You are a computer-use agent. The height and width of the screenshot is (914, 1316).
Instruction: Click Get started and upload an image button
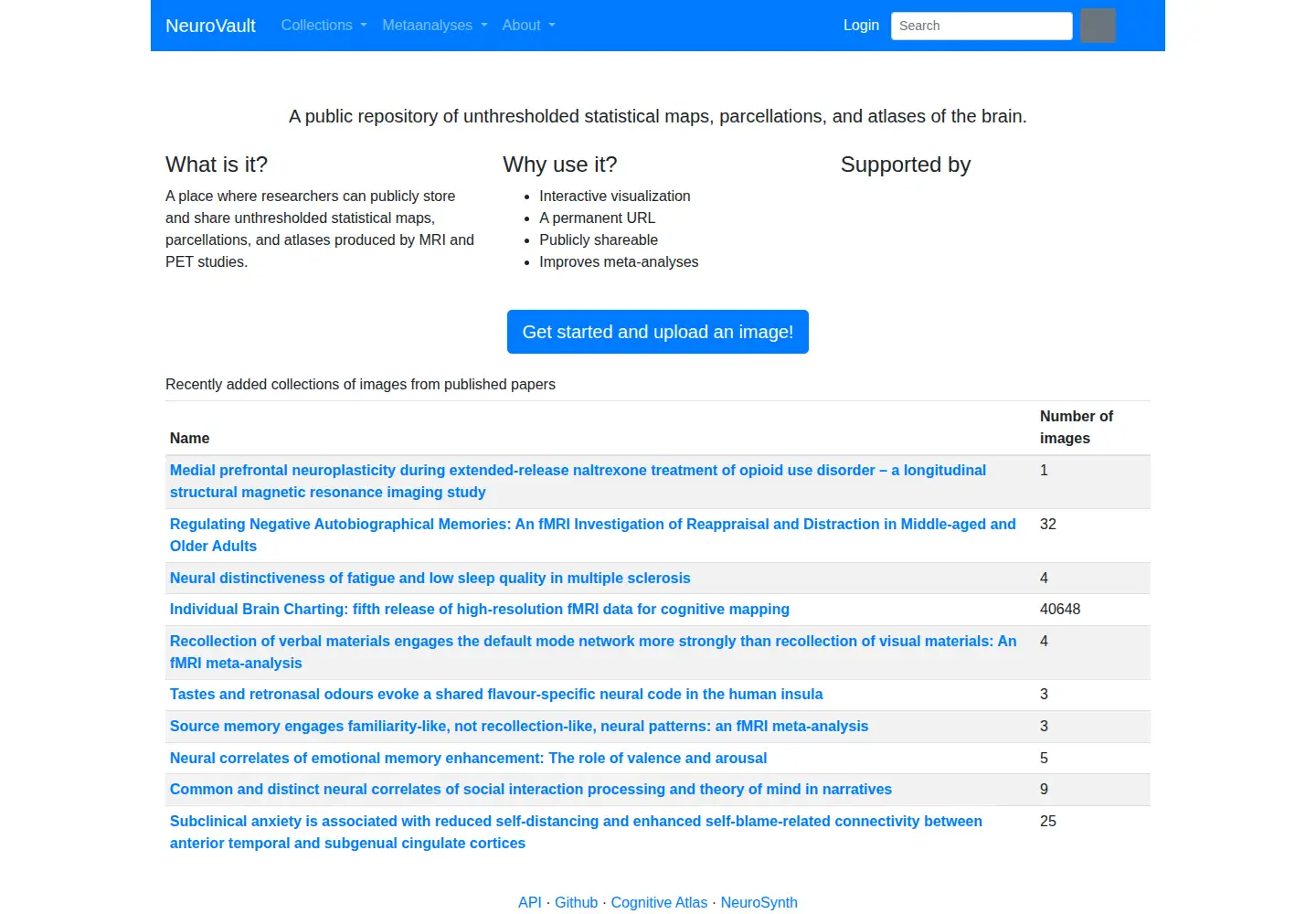pyautogui.click(x=658, y=332)
